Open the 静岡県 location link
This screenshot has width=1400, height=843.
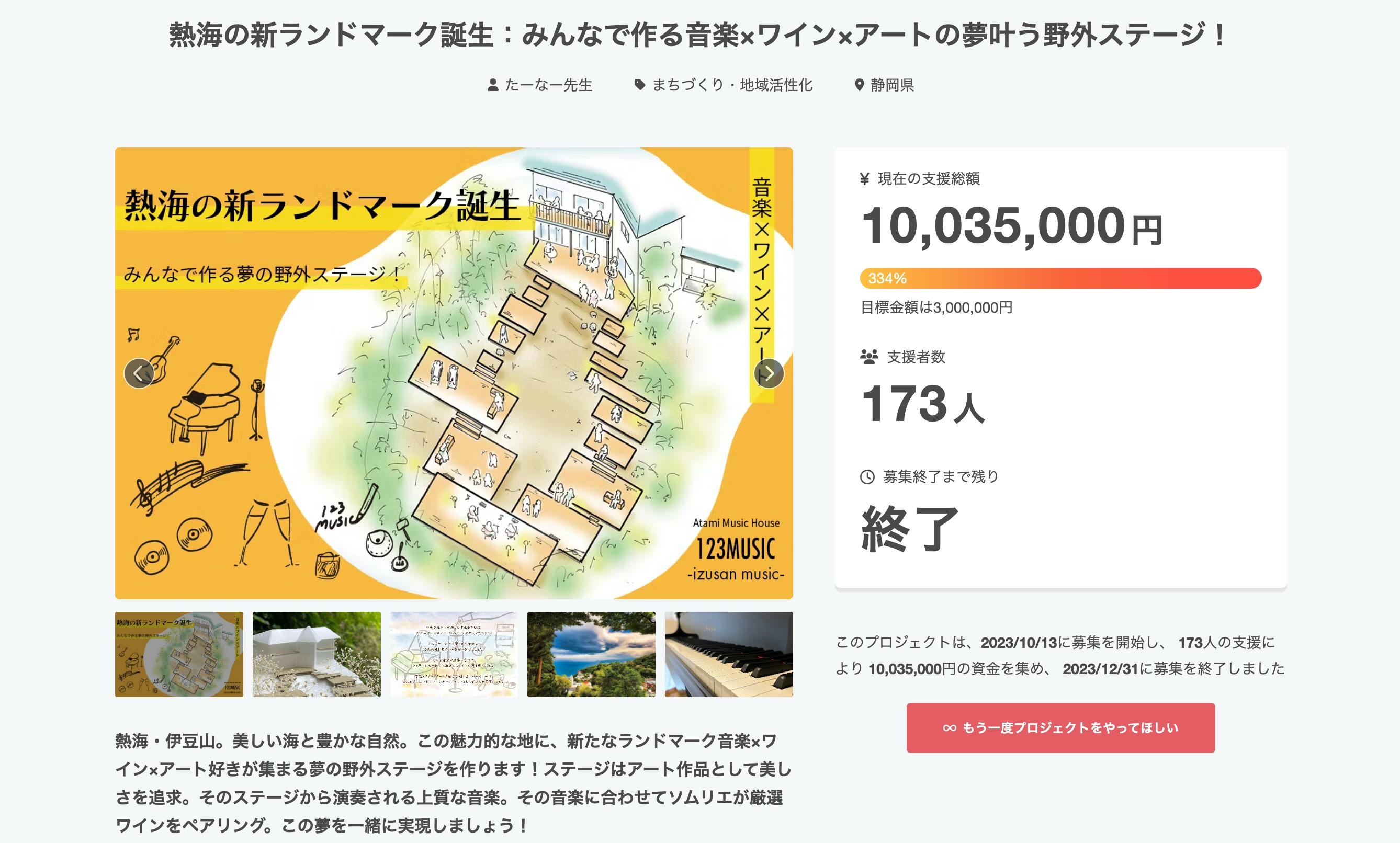892,85
